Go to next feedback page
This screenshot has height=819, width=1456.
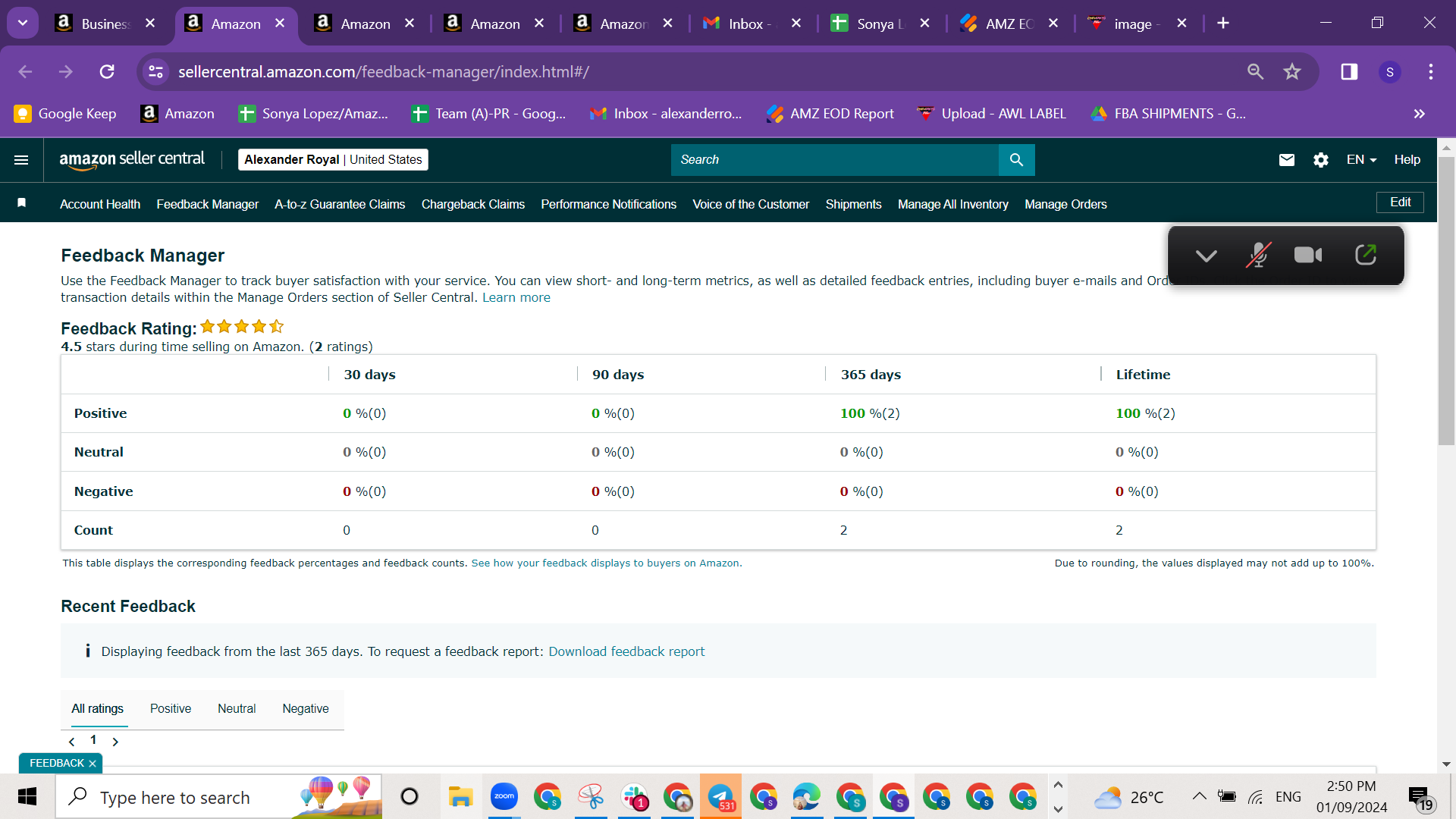pyautogui.click(x=115, y=742)
